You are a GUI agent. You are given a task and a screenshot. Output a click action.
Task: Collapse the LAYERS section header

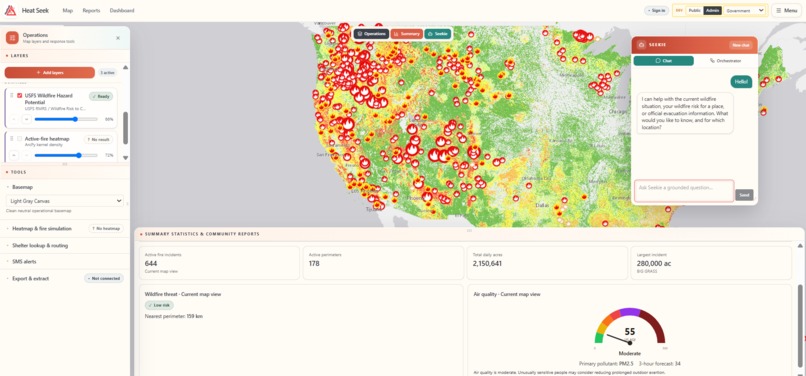coord(65,56)
